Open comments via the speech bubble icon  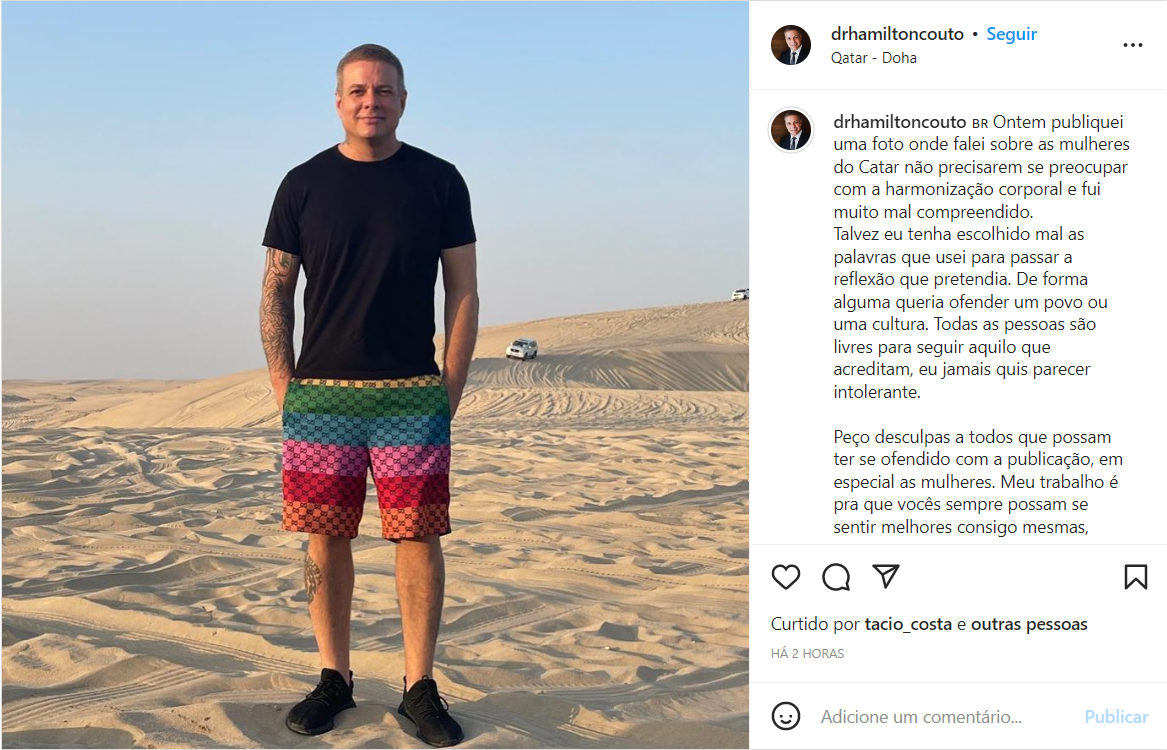[836, 577]
